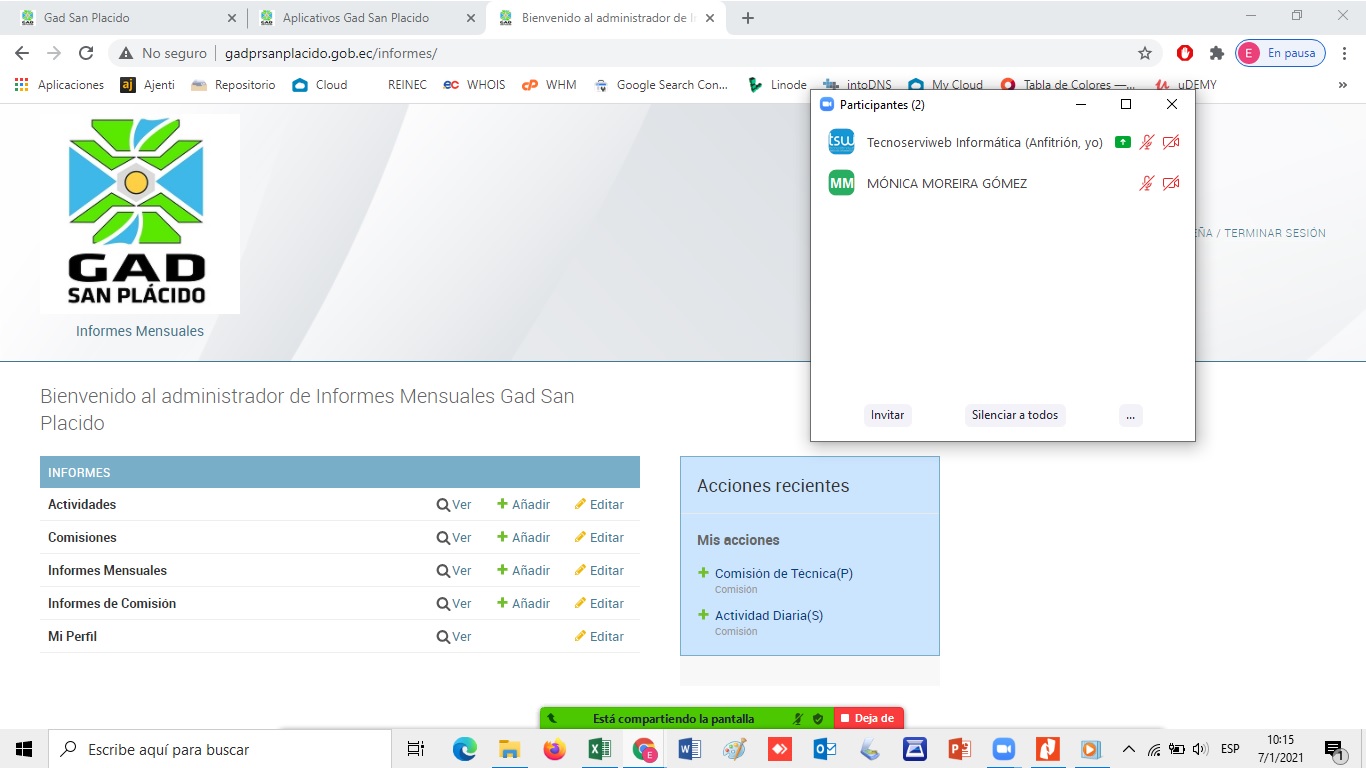Expand the hidden bookmarks overflow chevron

point(1342,85)
